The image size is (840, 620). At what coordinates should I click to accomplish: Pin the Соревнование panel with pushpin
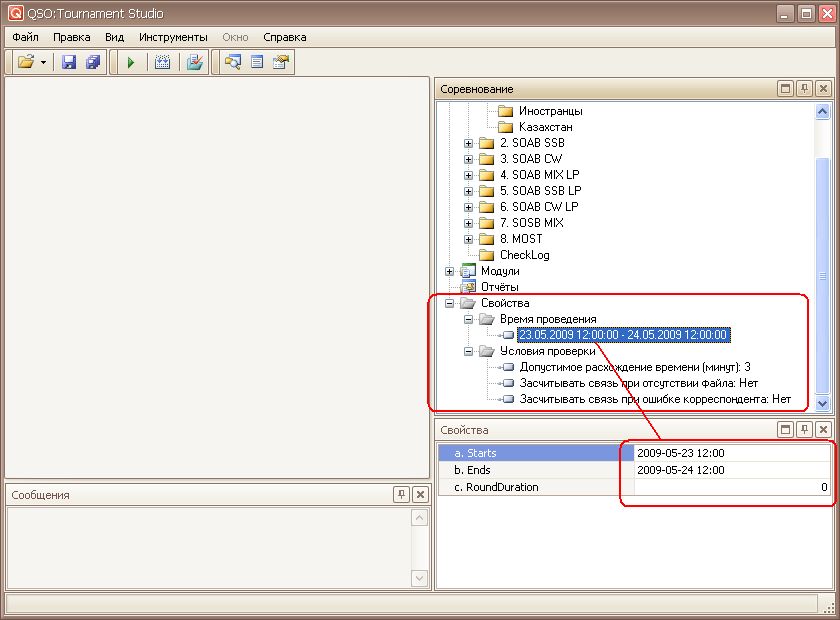[x=804, y=89]
